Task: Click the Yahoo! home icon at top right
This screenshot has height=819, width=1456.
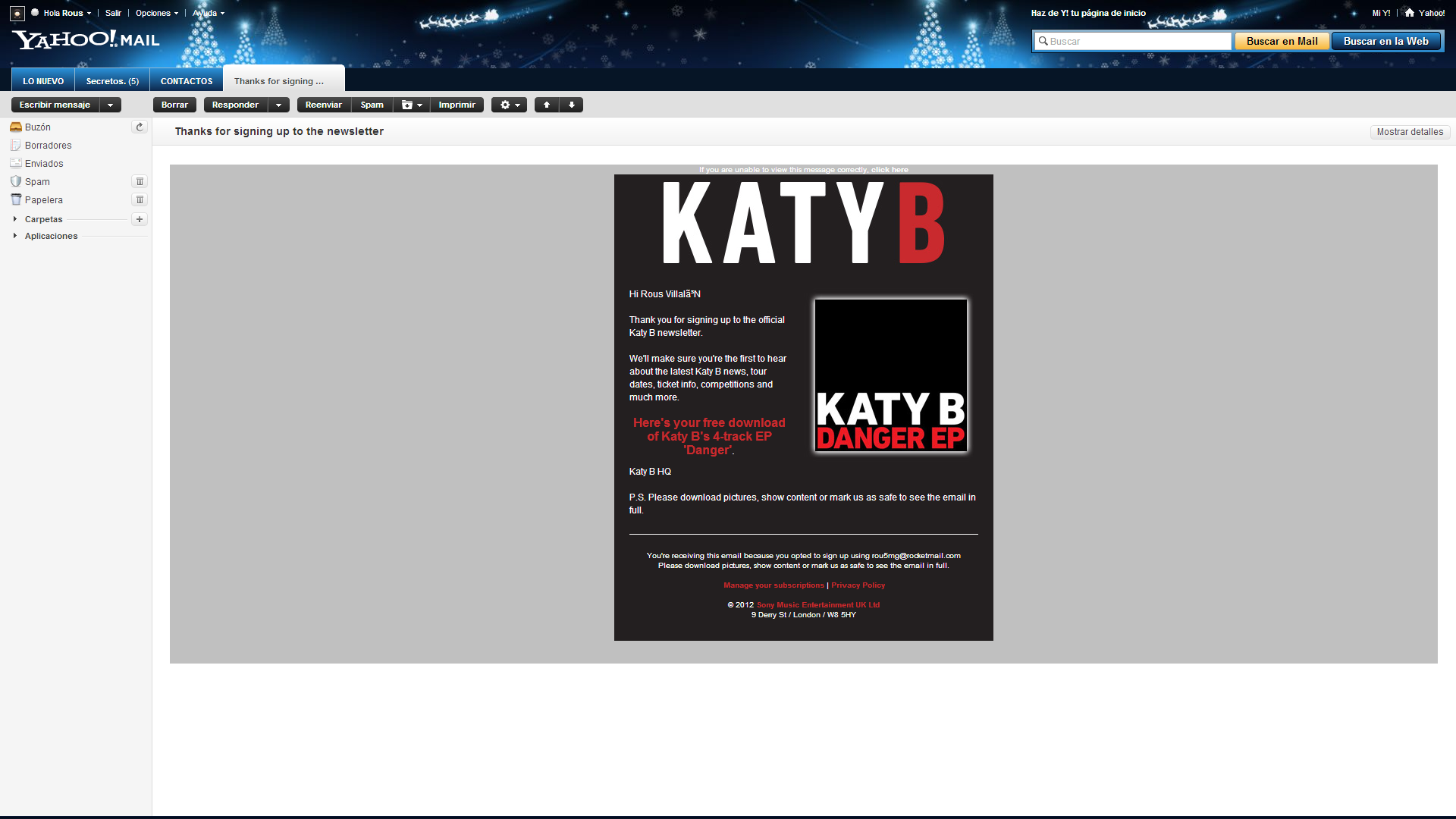Action: click(x=1410, y=13)
